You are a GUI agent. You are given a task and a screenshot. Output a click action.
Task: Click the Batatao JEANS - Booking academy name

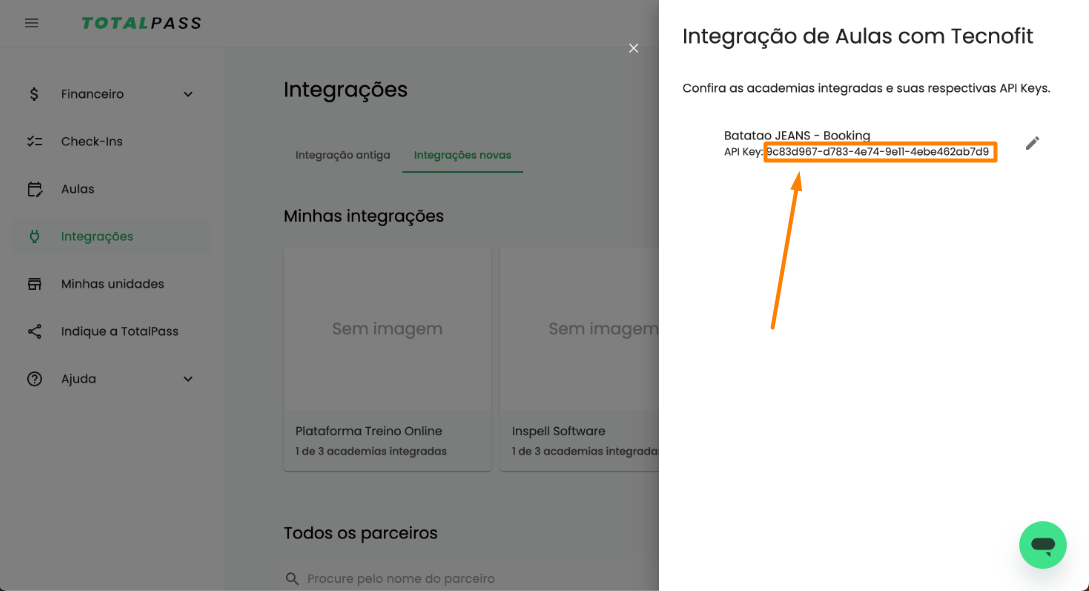tap(797, 135)
